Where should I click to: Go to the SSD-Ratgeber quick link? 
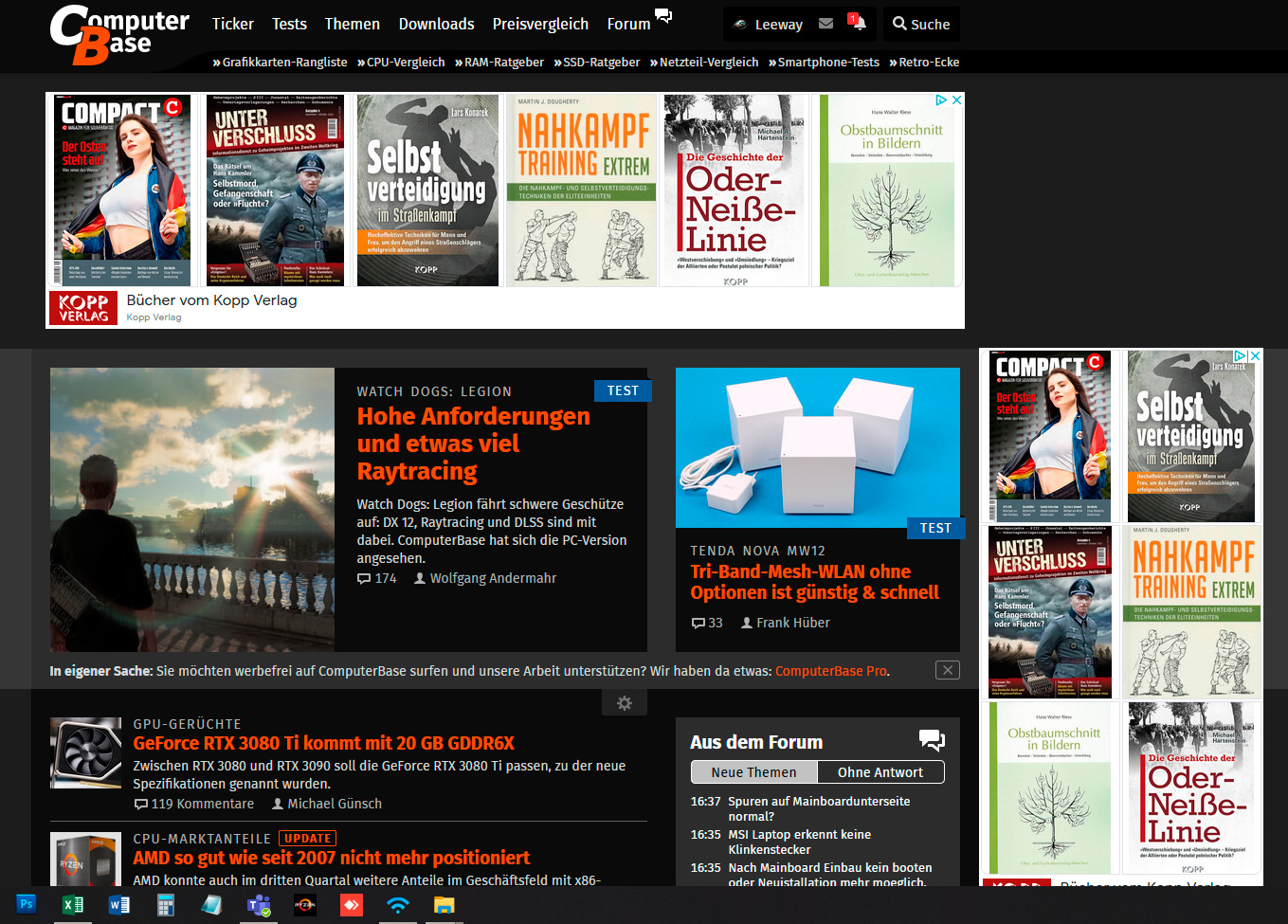coord(597,62)
